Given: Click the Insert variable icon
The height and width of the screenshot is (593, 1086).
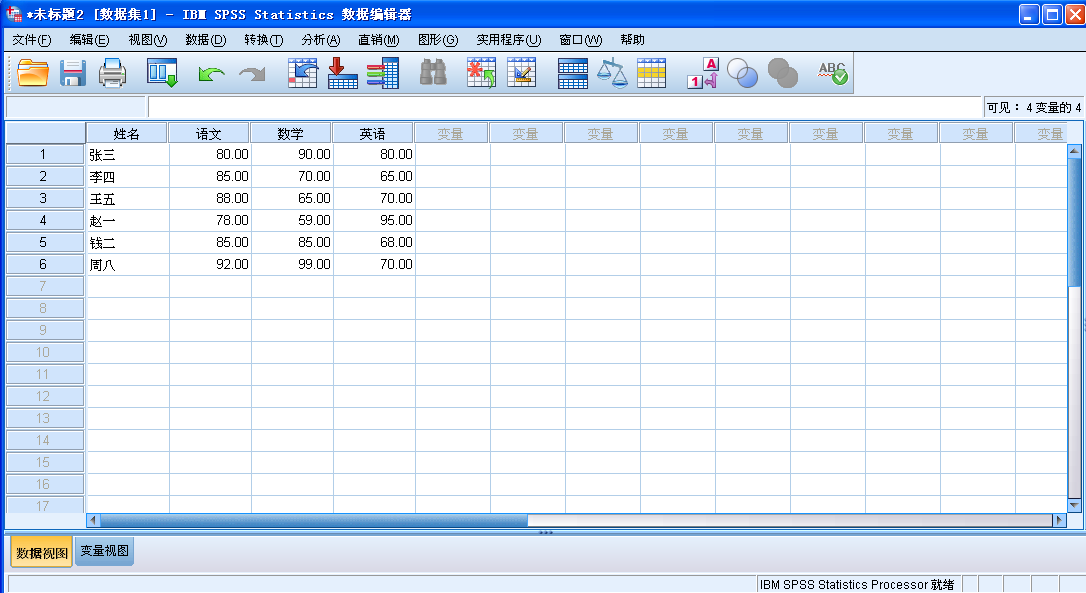Looking at the screenshot, I should coord(522,73).
